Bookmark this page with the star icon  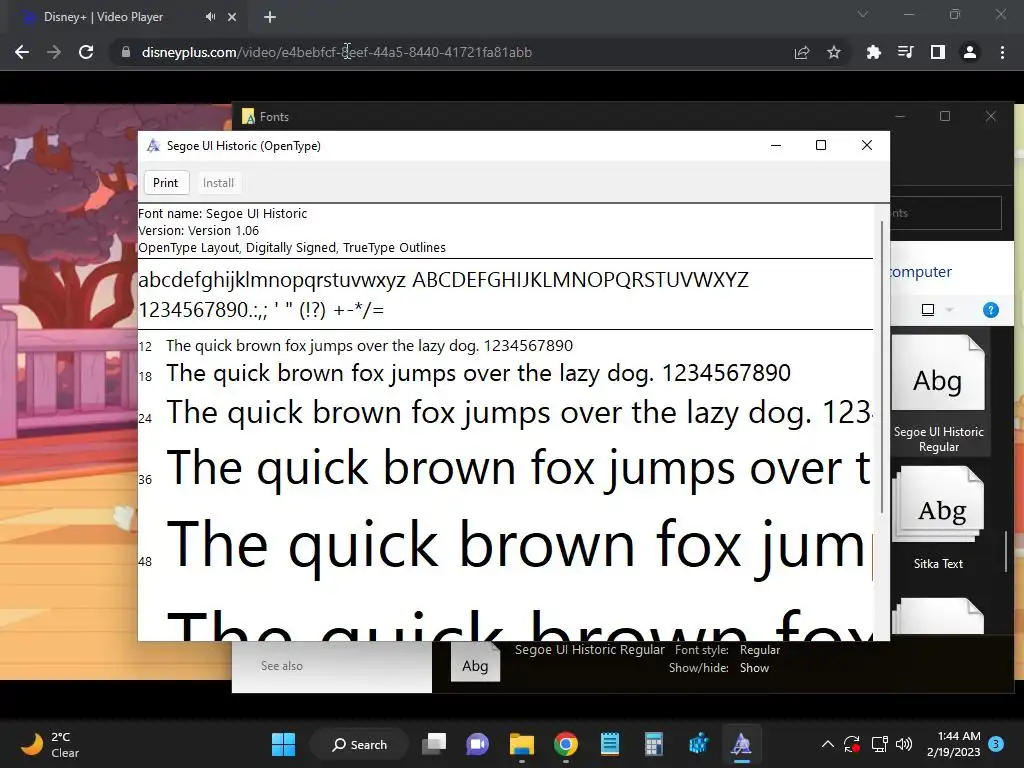click(x=834, y=52)
